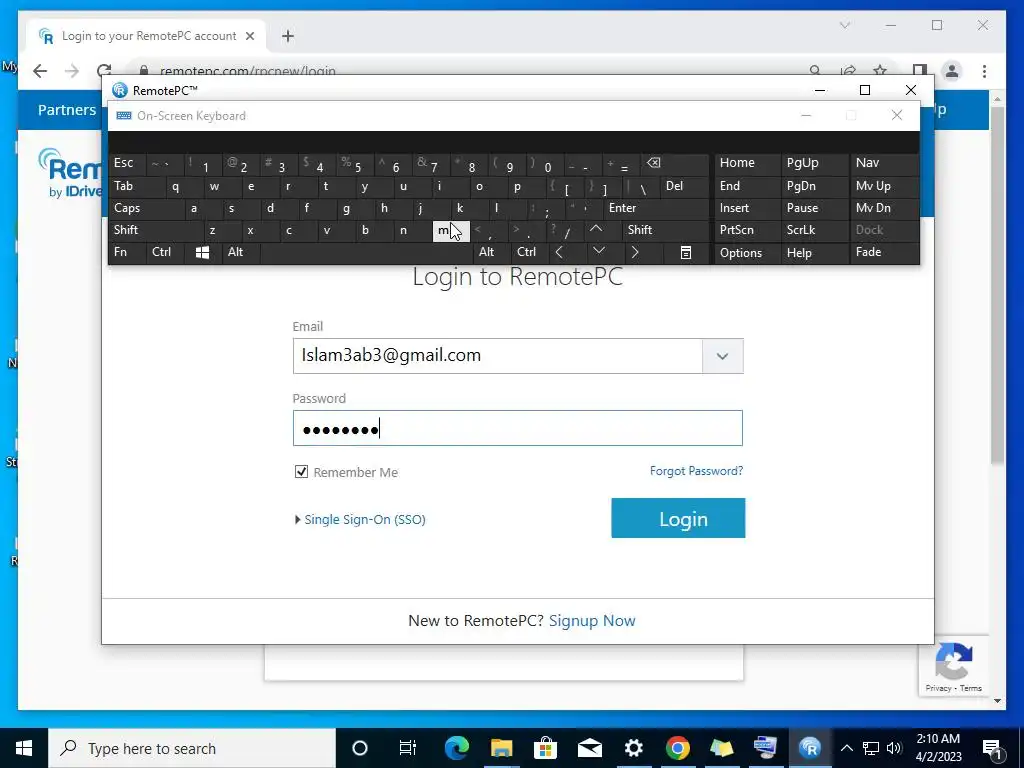
Task: Click the taskbar search box
Action: pos(192,748)
